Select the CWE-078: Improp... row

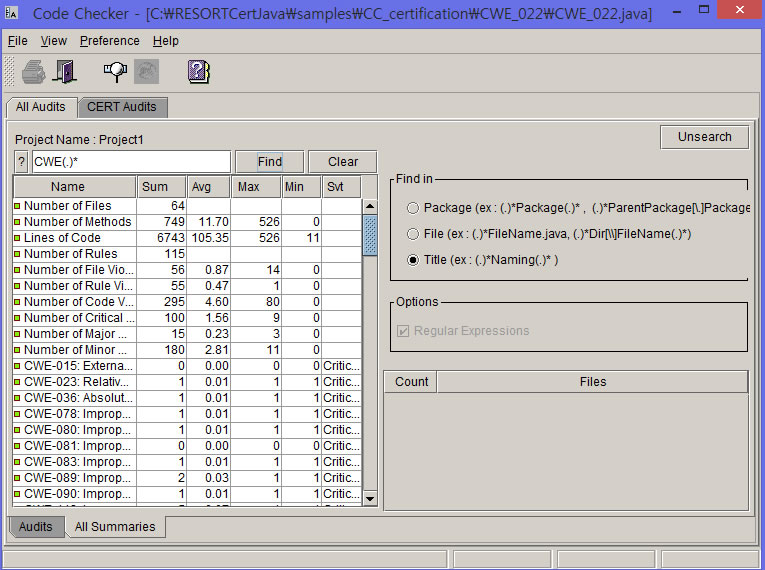click(187, 414)
